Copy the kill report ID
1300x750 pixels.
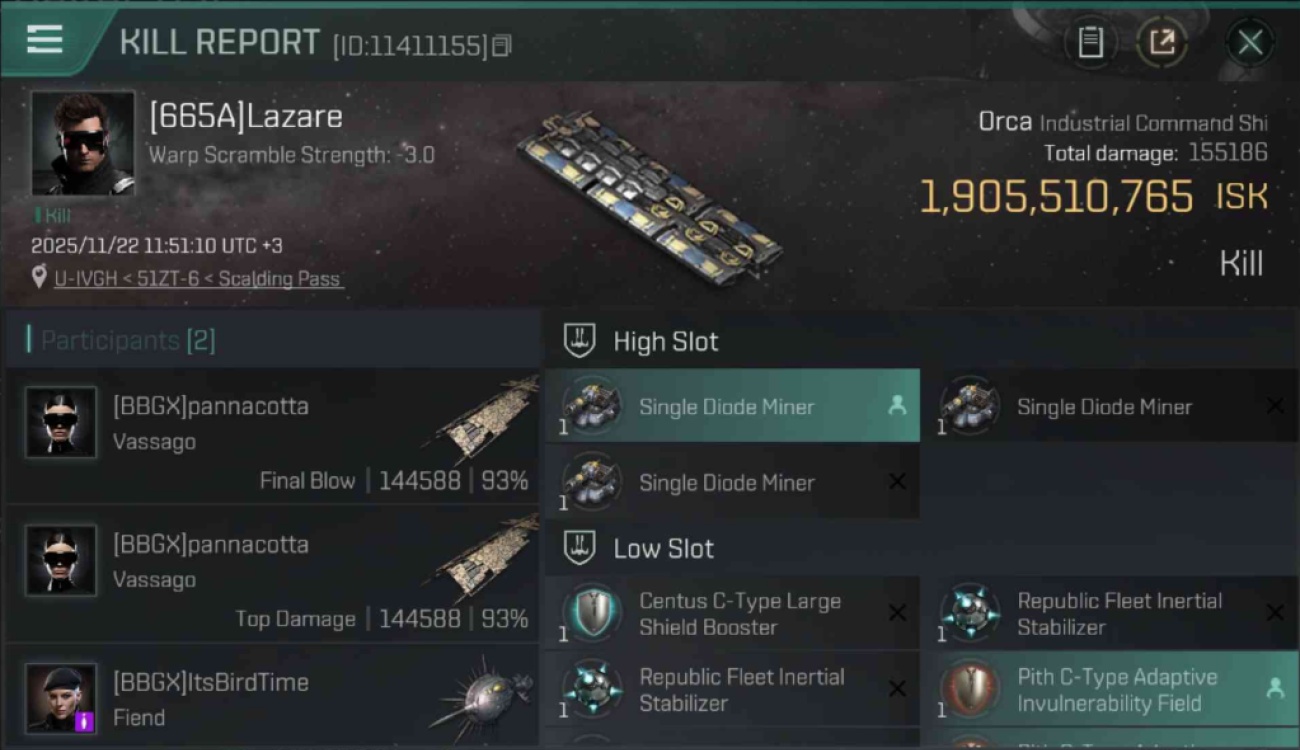click(x=502, y=45)
